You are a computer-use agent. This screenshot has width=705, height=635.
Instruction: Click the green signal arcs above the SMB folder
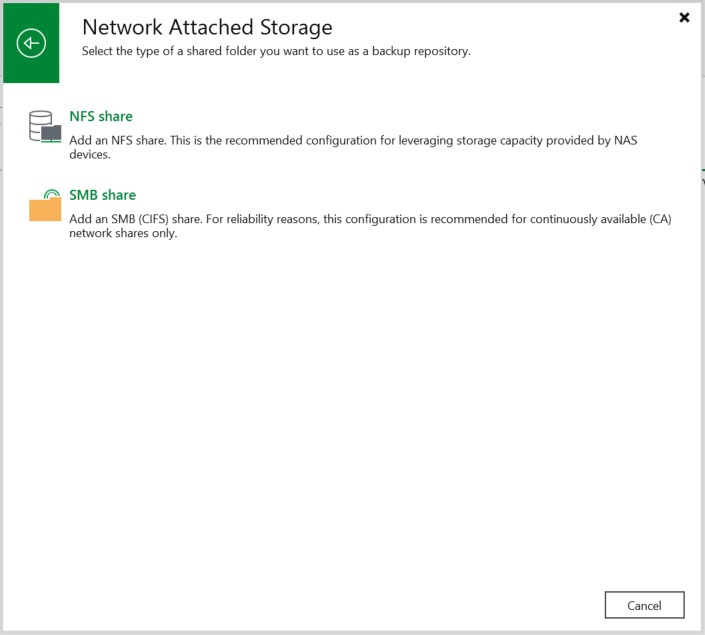[52, 194]
